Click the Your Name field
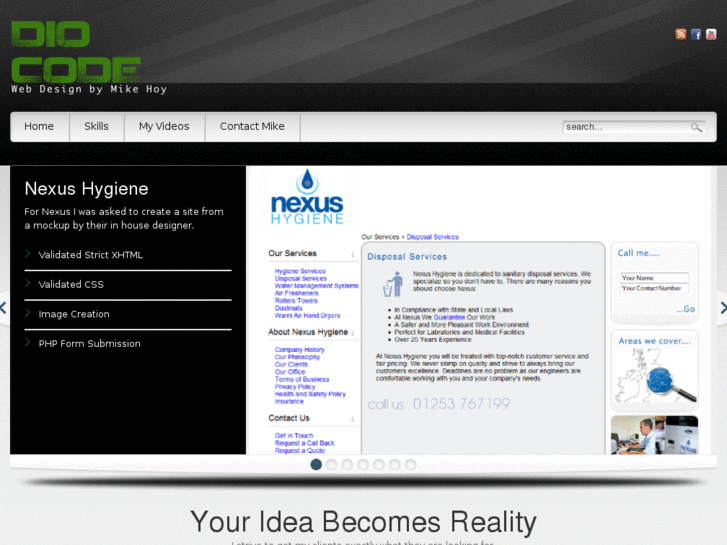Viewport: 727px width, 545px height. click(655, 278)
